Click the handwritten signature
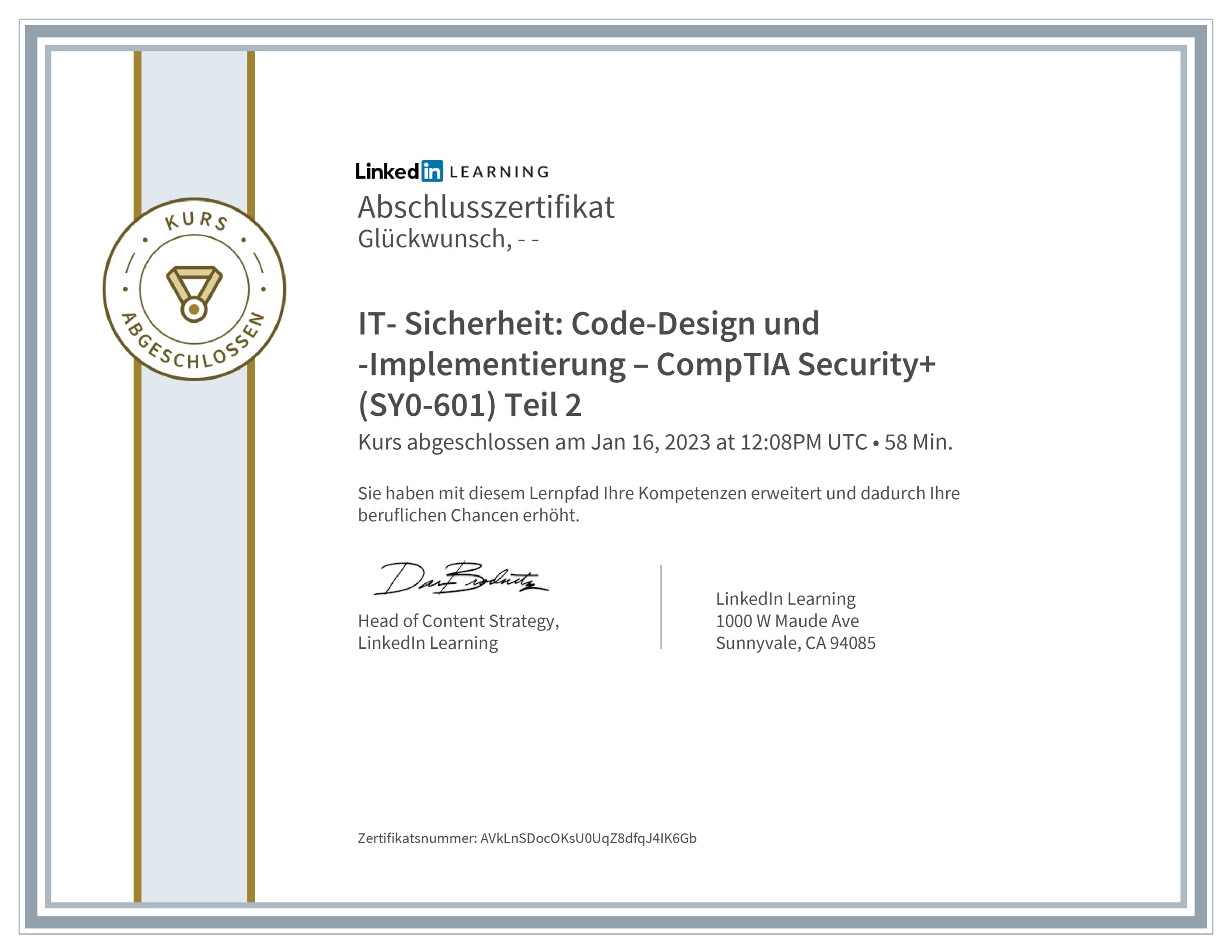 pos(461,579)
